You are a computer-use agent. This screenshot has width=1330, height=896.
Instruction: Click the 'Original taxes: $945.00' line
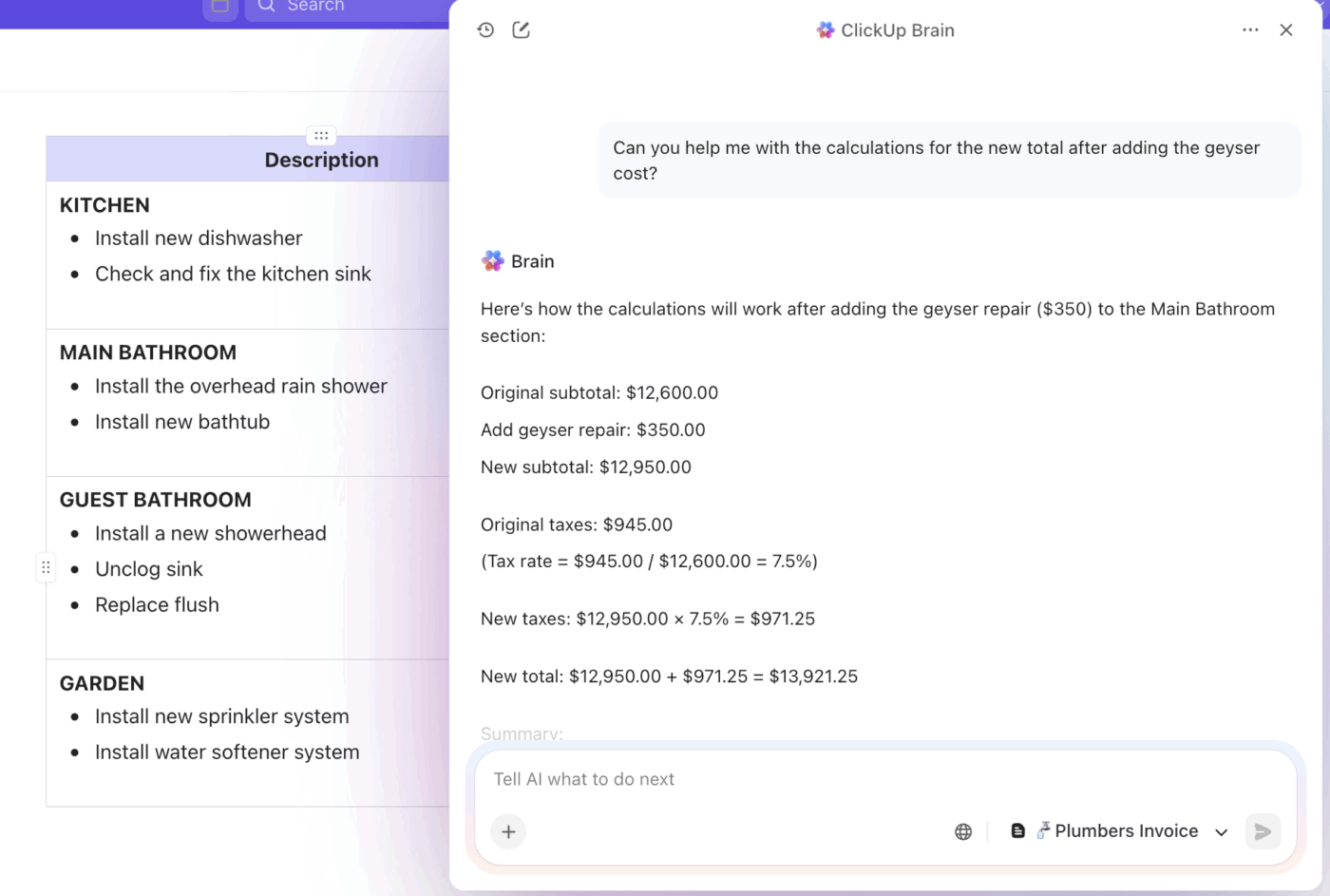(x=577, y=525)
